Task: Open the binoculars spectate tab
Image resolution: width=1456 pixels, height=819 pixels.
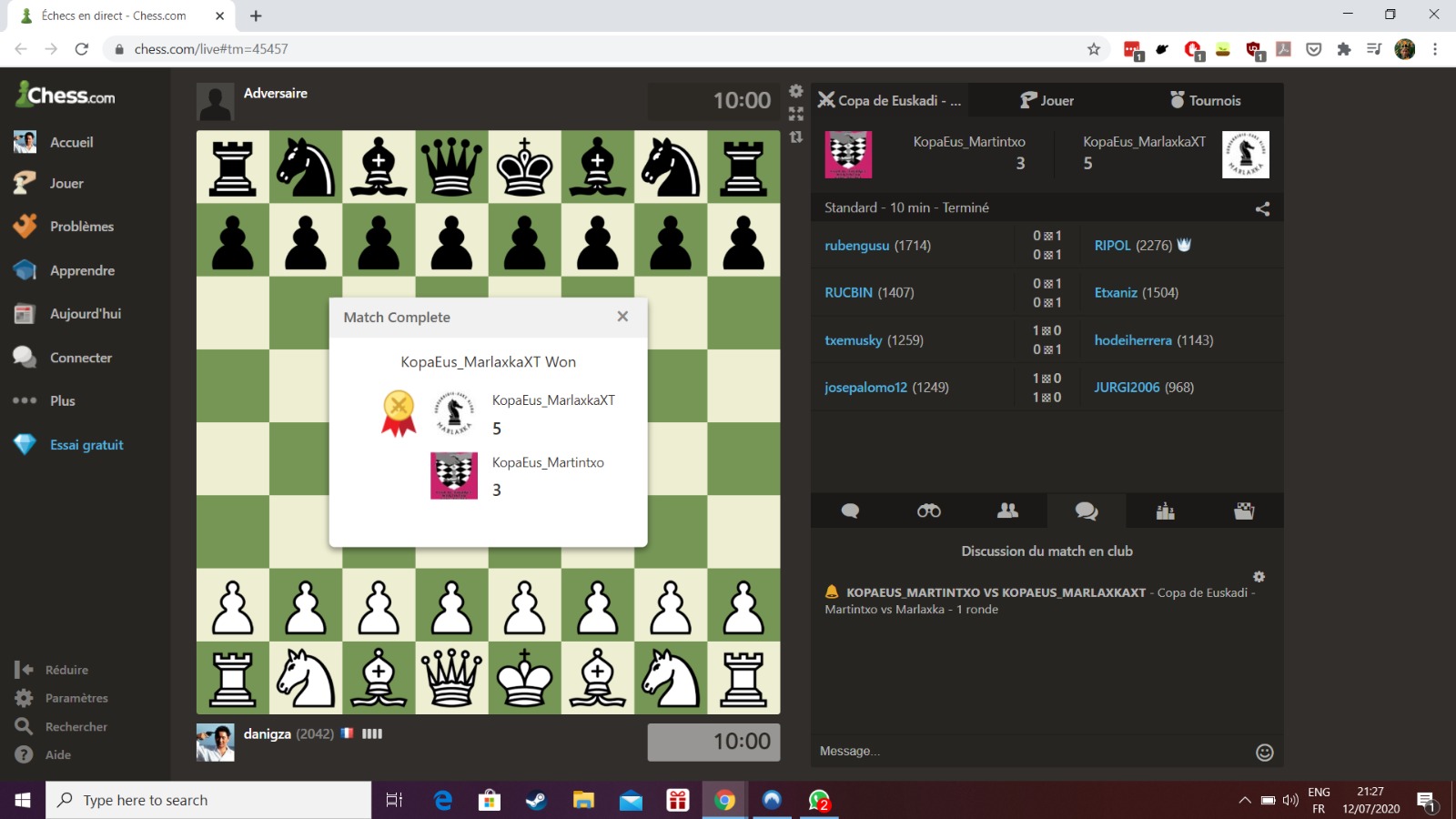Action: pos(928,511)
